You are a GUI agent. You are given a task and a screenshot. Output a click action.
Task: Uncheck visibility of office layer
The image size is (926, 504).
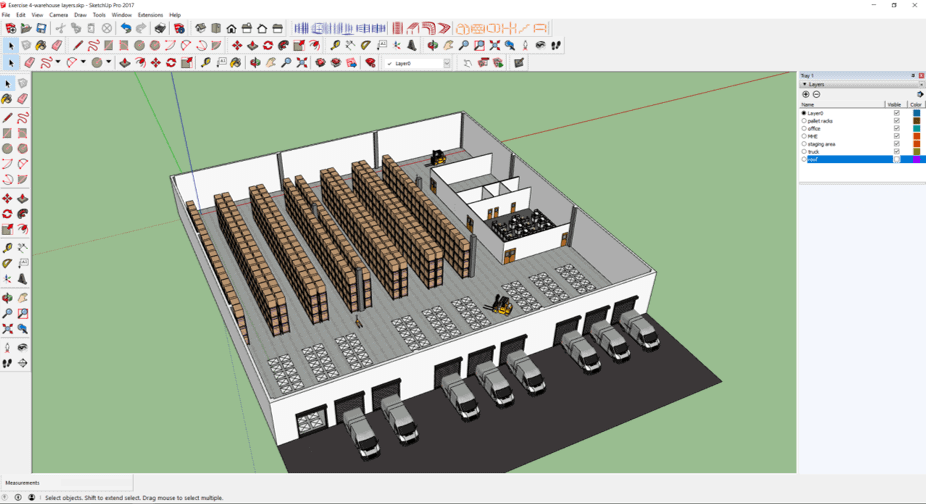[896, 128]
